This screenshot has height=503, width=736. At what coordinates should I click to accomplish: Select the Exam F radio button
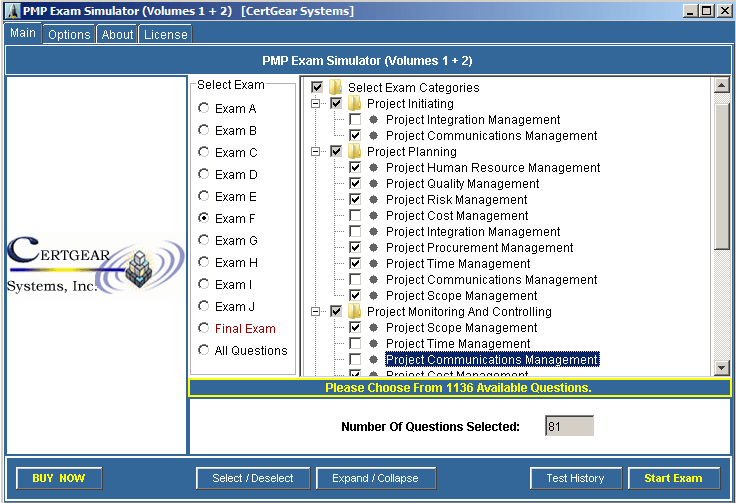203,218
